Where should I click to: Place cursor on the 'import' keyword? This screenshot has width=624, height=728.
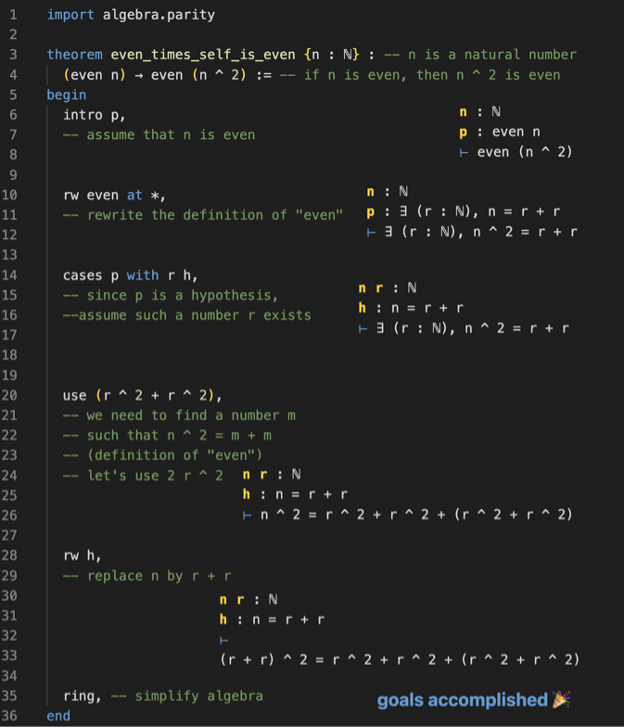click(x=70, y=15)
